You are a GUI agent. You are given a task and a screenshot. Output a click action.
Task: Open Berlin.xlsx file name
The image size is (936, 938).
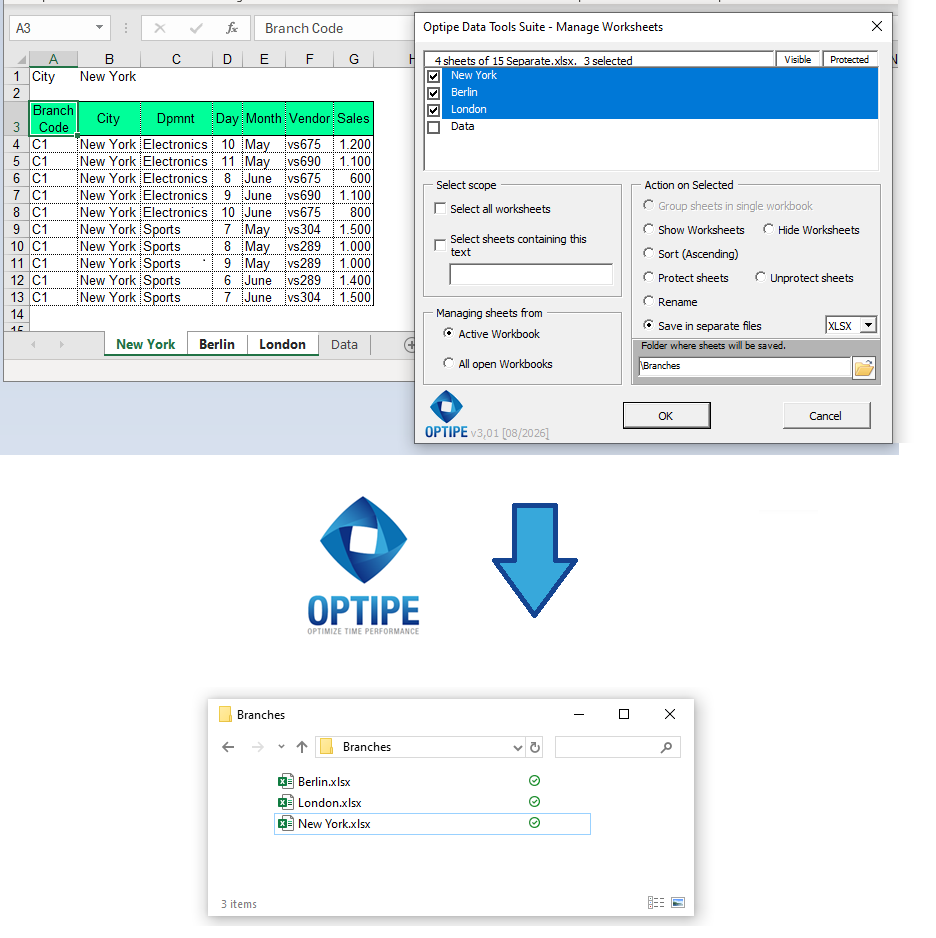pos(324,782)
